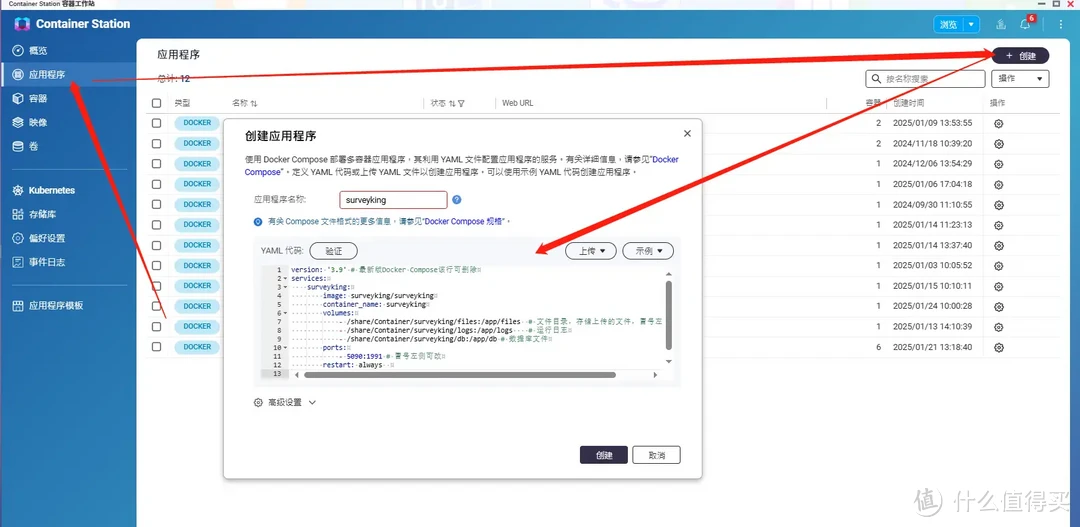This screenshot has height=527, width=1080.
Task: Open settings gear for 2025/01/14 13:37:40 row
Action: (999, 245)
